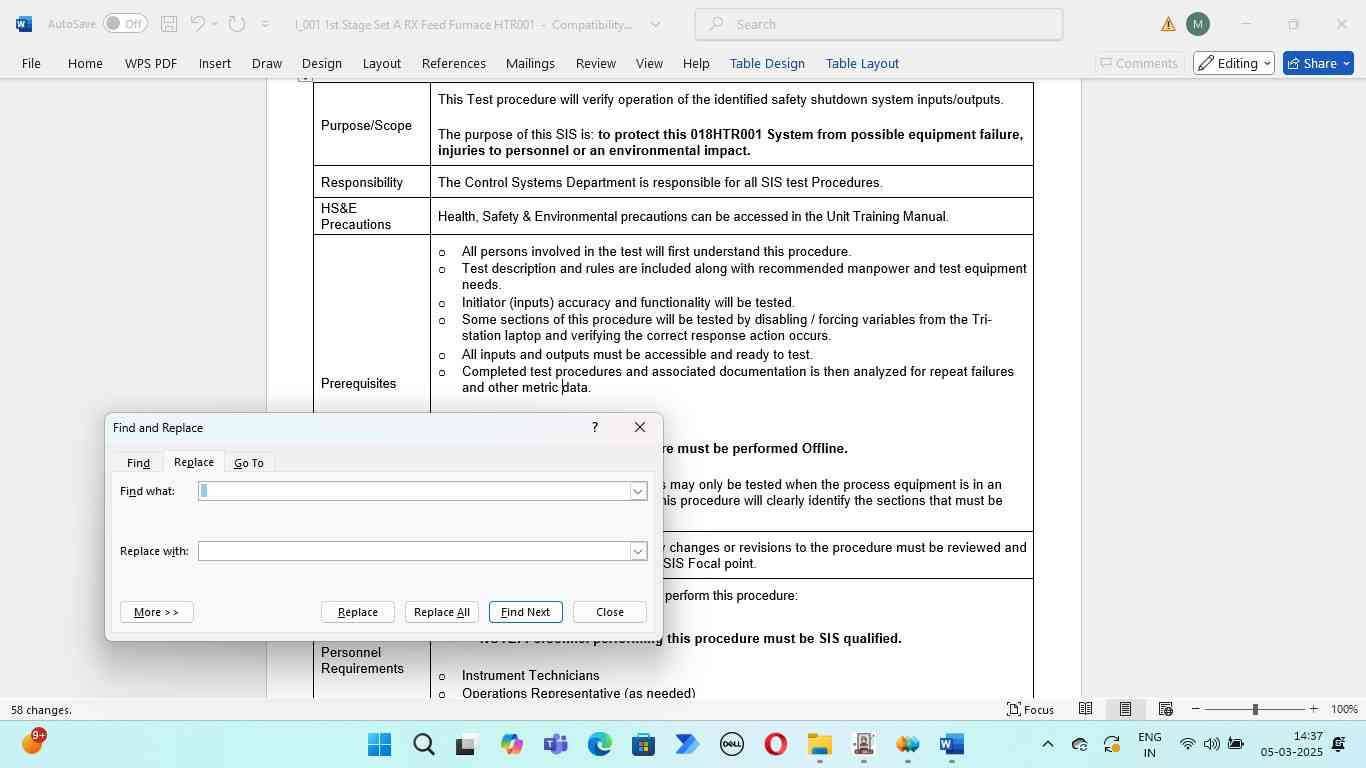The width and height of the screenshot is (1366, 768).
Task: Switch to the Go To tab in dialog
Action: point(248,463)
